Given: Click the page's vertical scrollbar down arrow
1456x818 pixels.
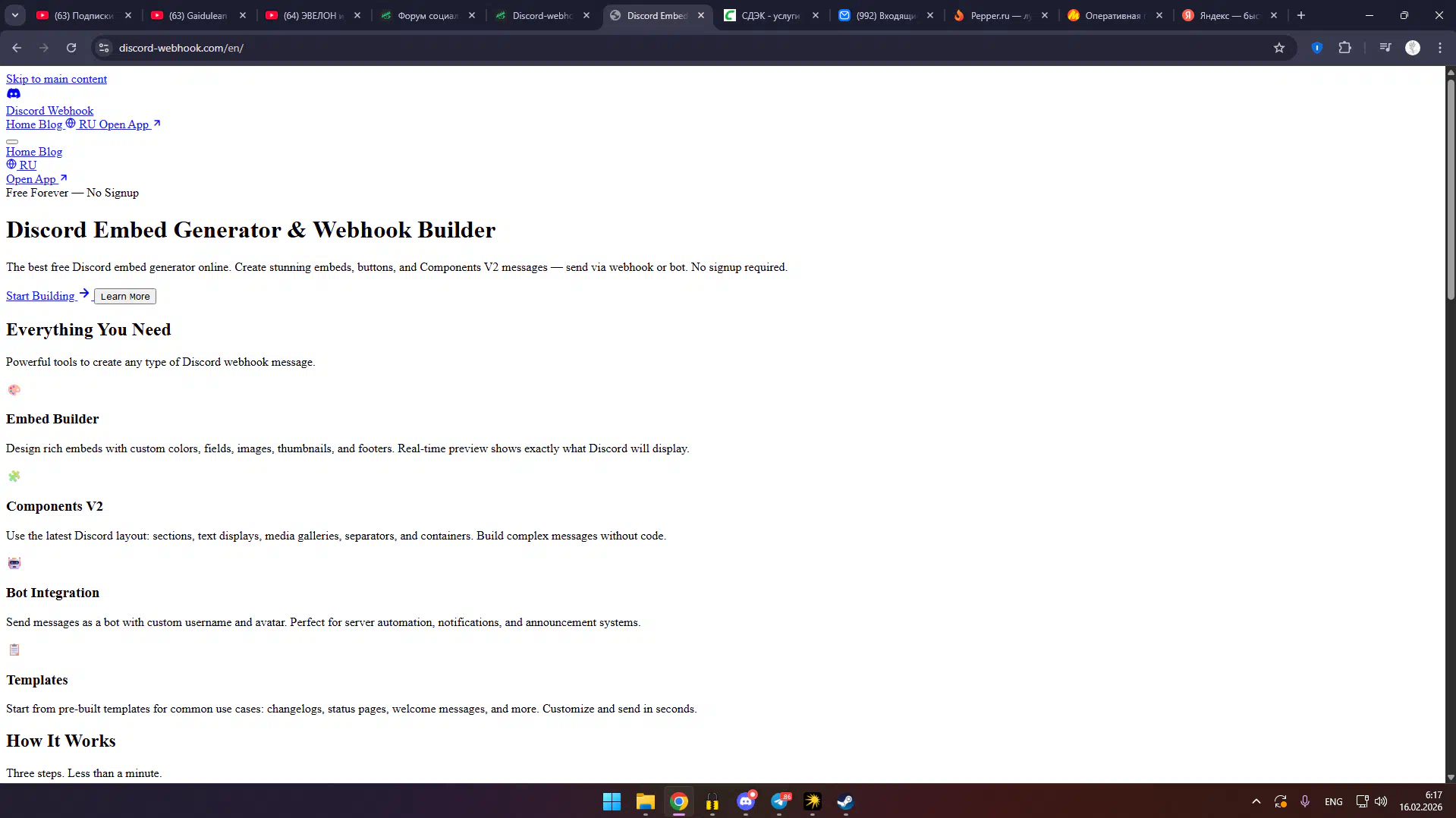Looking at the screenshot, I should tap(1451, 777).
